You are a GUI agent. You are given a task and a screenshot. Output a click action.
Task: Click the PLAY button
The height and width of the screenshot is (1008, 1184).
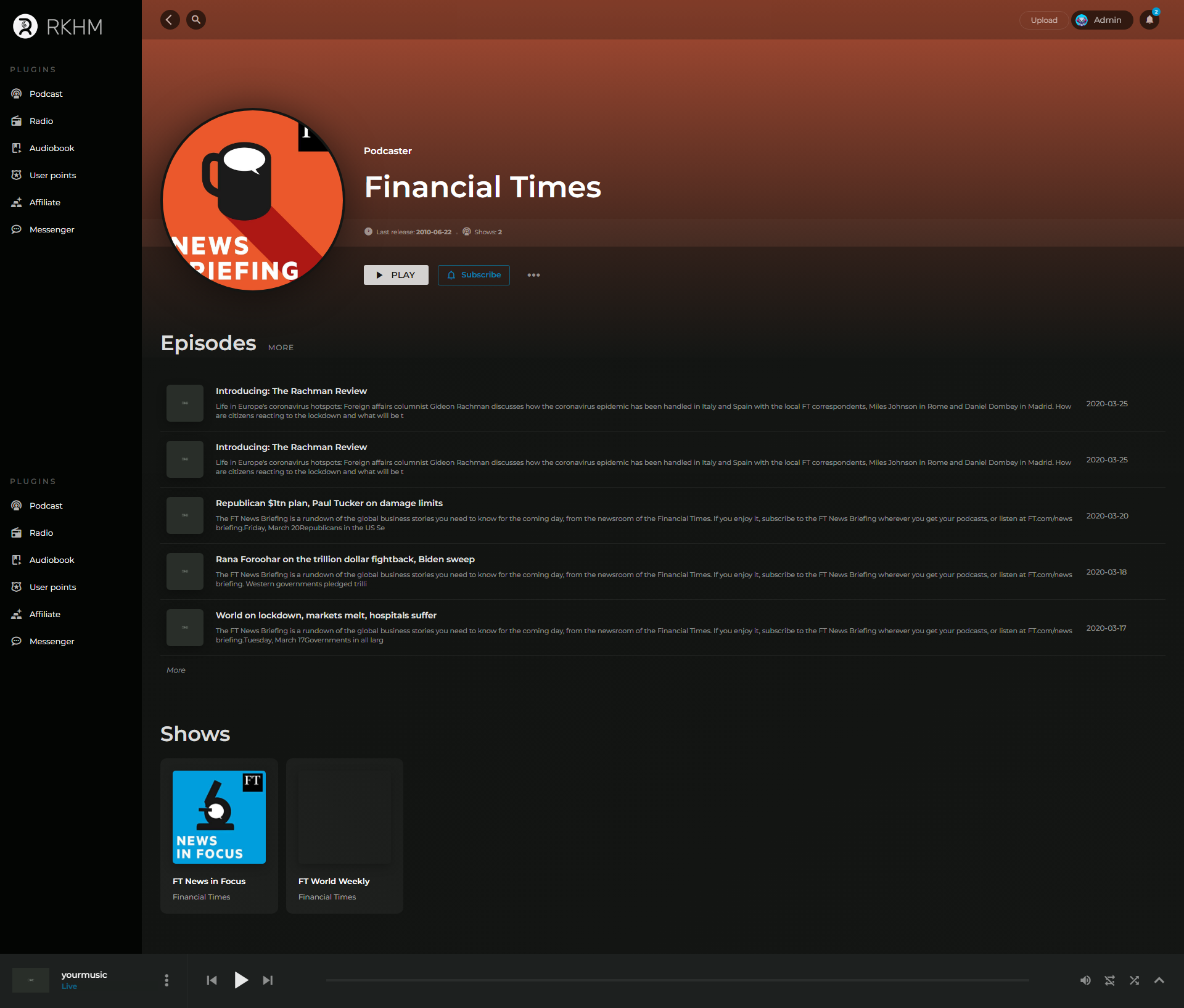396,275
